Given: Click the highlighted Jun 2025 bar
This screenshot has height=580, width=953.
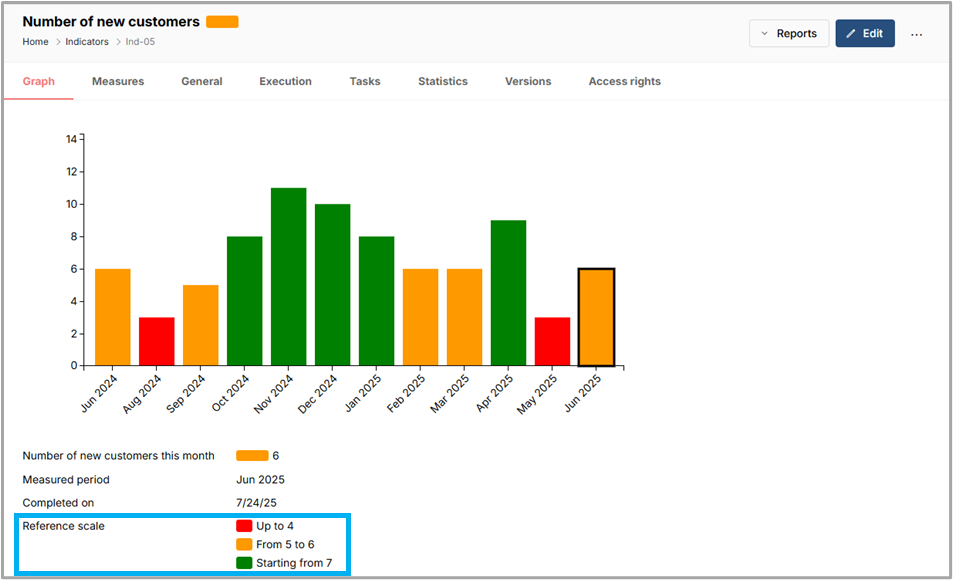Looking at the screenshot, I should [596, 317].
